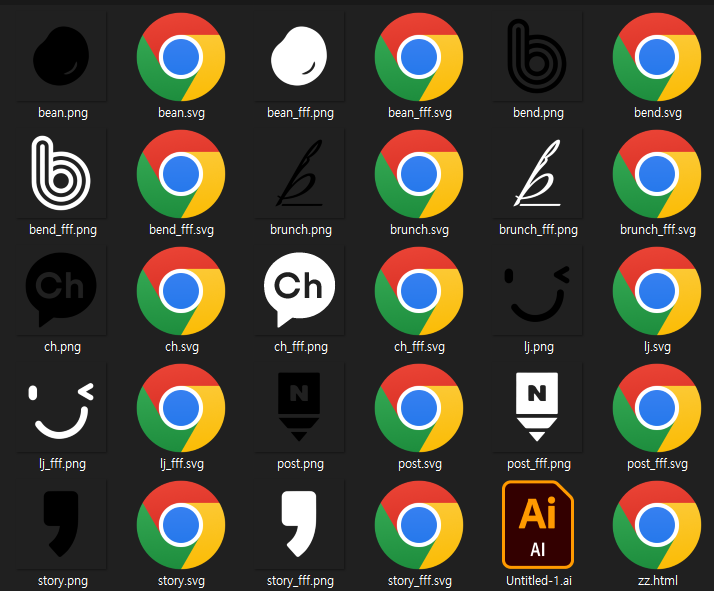Click the file name label brunch.svg
This screenshot has height=591, width=714.
coord(419,229)
